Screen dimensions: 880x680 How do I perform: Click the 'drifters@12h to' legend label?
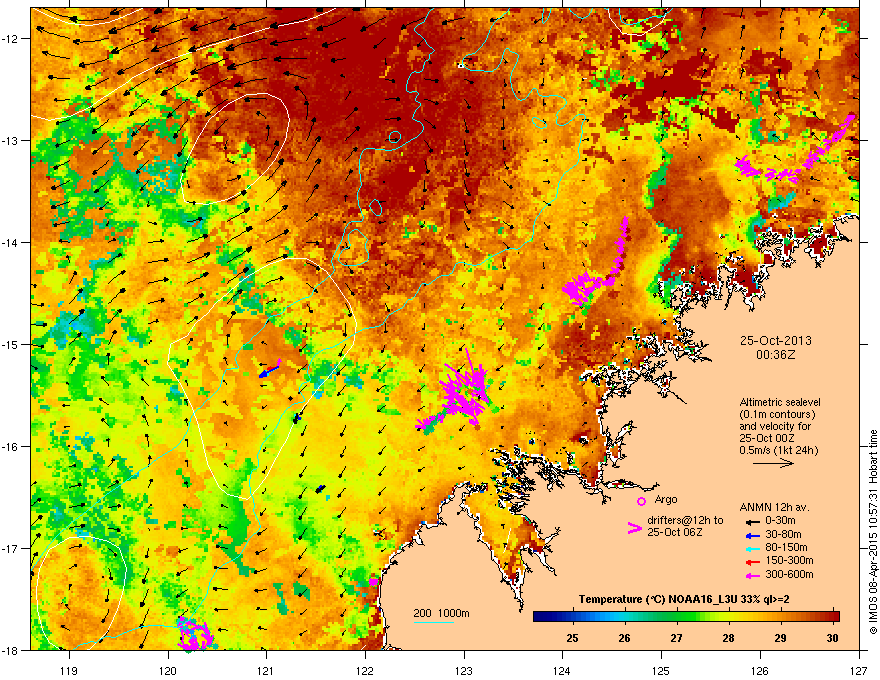pos(685,520)
